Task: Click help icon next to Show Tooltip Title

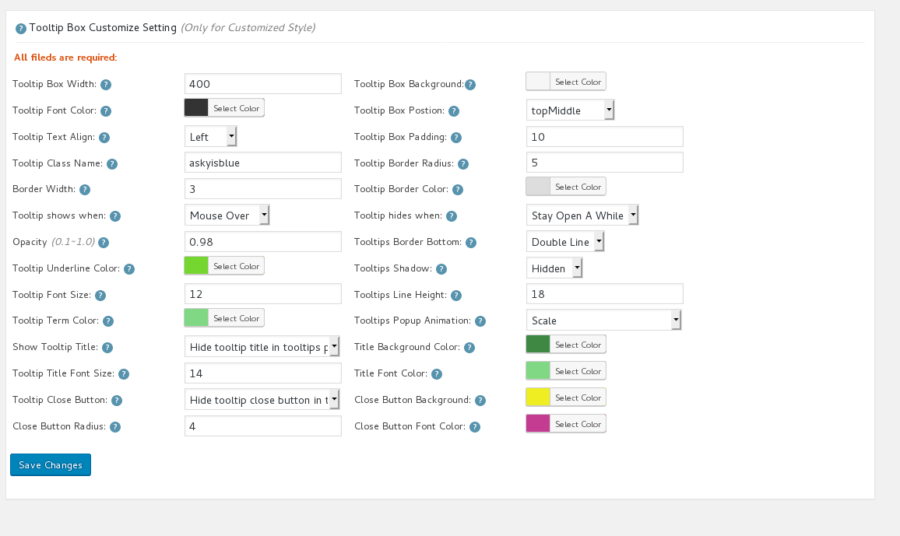Action: click(x=107, y=347)
